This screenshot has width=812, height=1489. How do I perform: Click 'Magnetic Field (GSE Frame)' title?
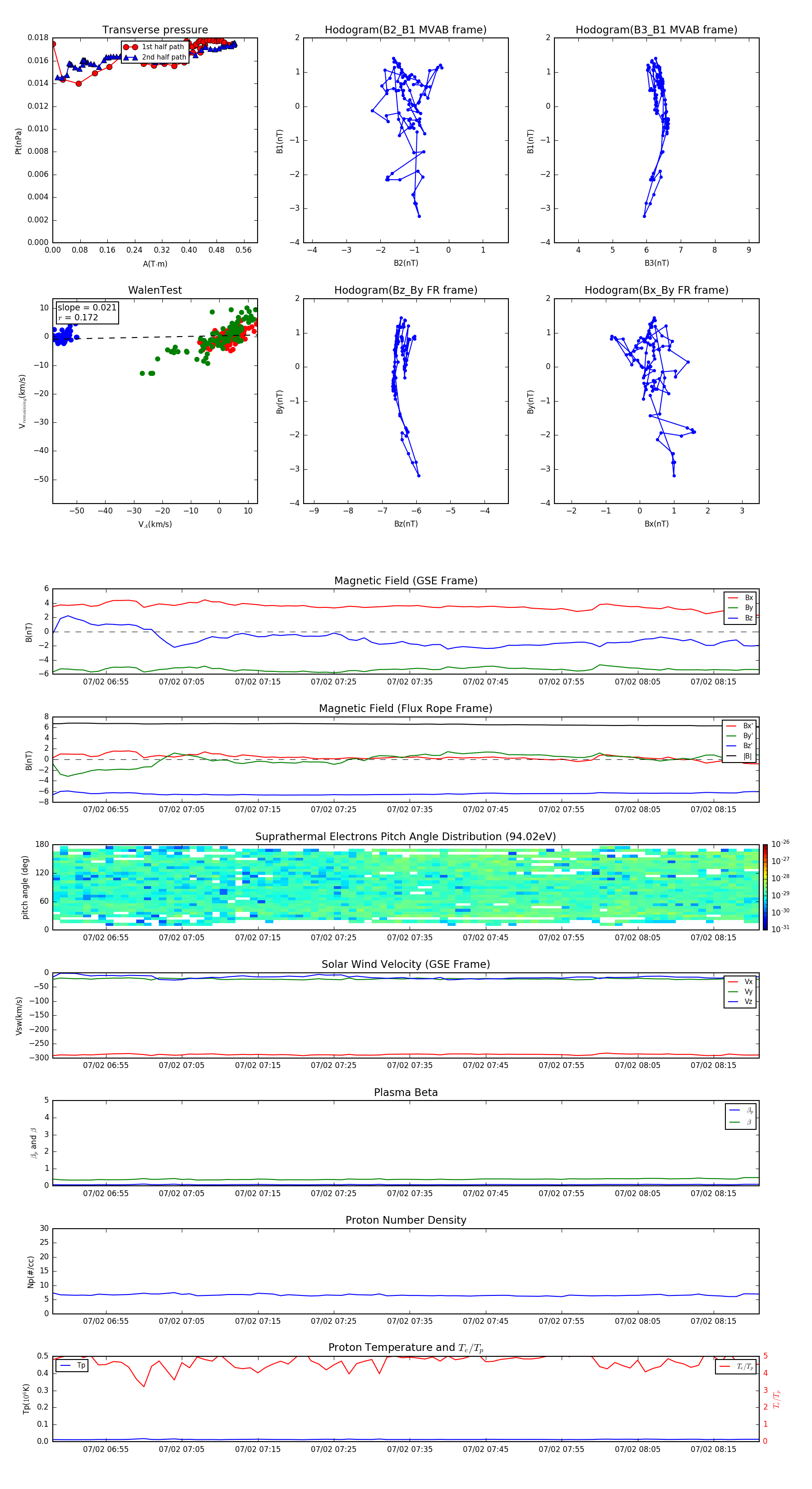406,581
